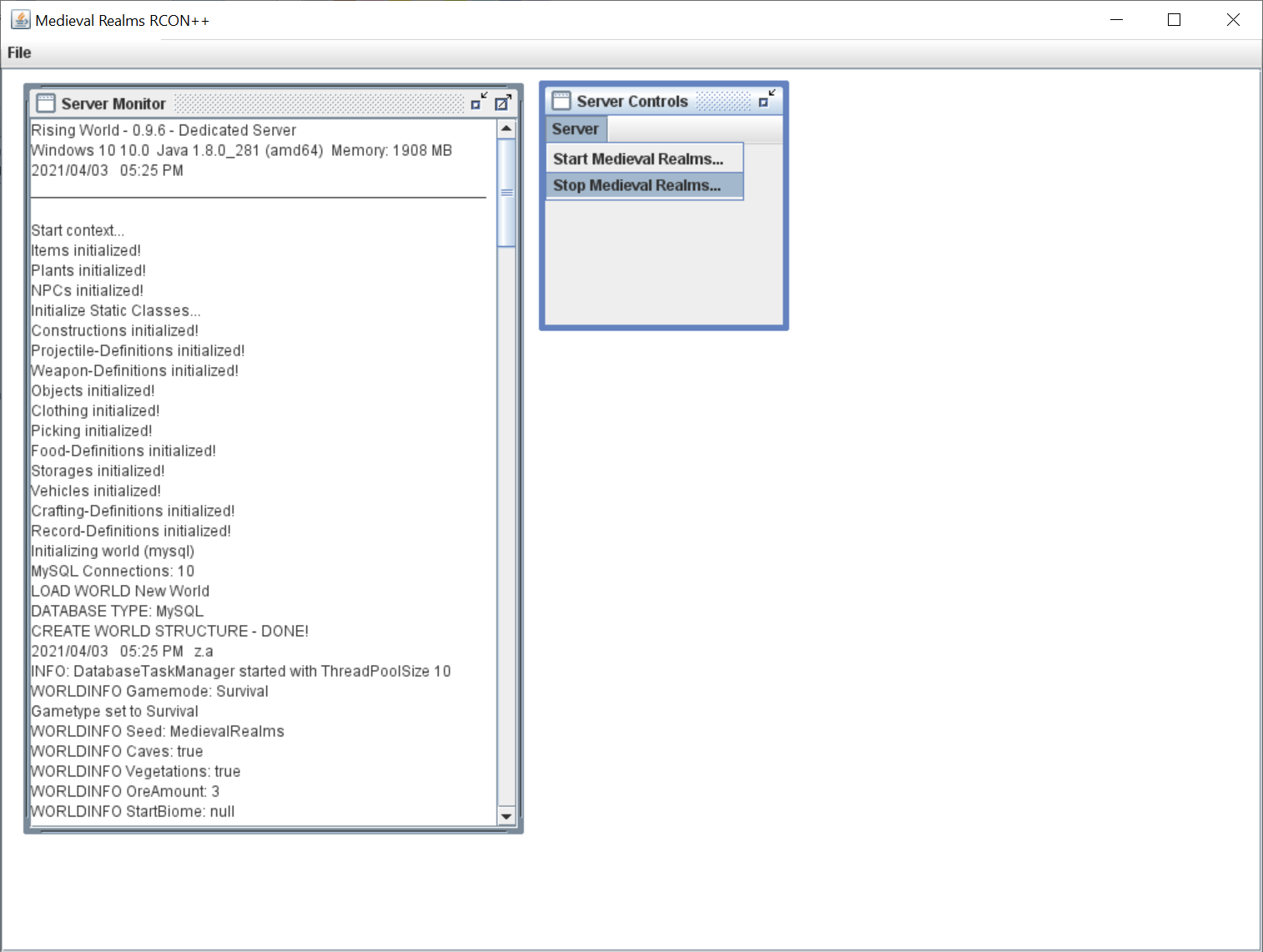Minimize the Server Monitor internal frame
Viewport: 1263px width, 952px height.
coord(478,103)
